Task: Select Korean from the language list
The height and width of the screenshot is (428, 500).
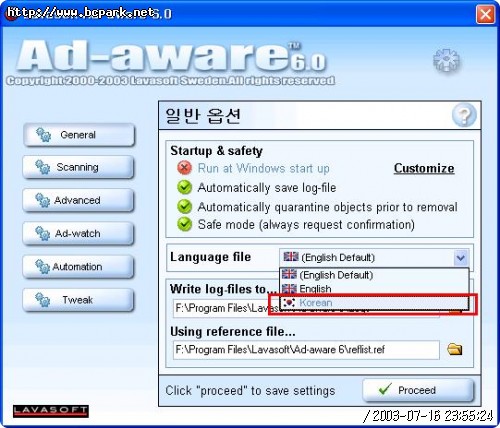Action: (x=374, y=303)
